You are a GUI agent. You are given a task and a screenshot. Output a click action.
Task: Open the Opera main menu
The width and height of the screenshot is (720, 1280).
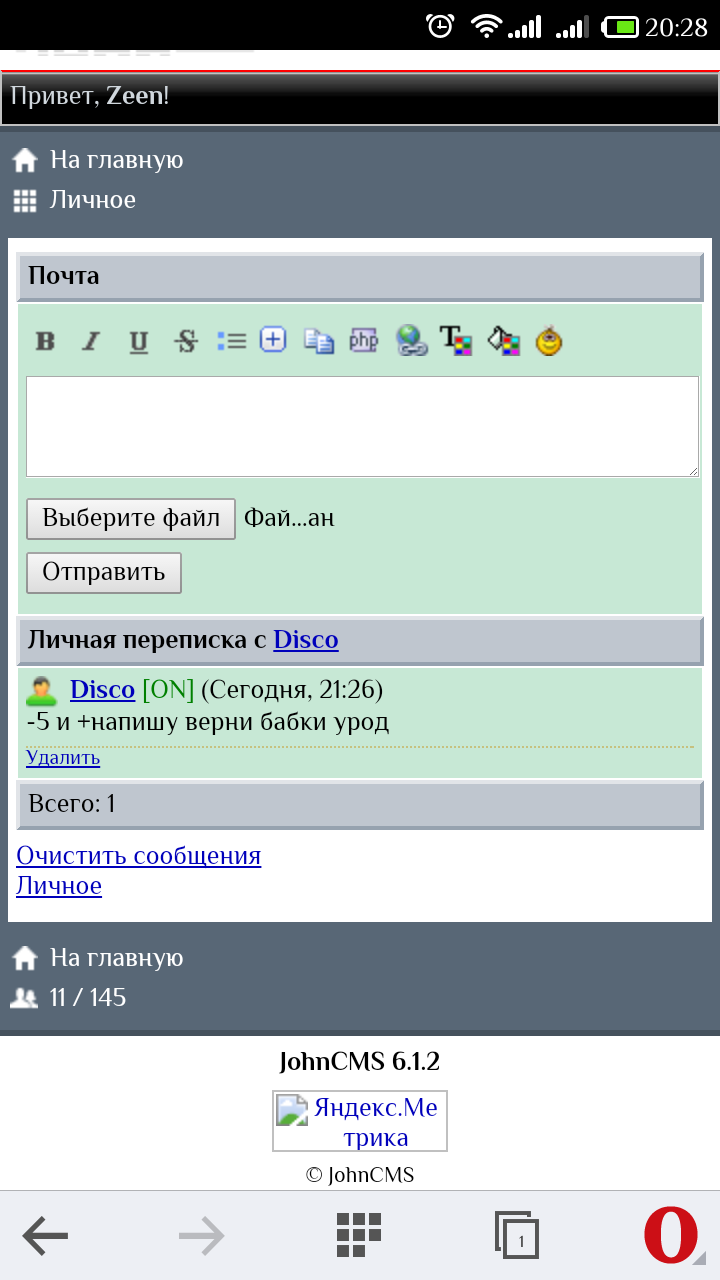672,1236
